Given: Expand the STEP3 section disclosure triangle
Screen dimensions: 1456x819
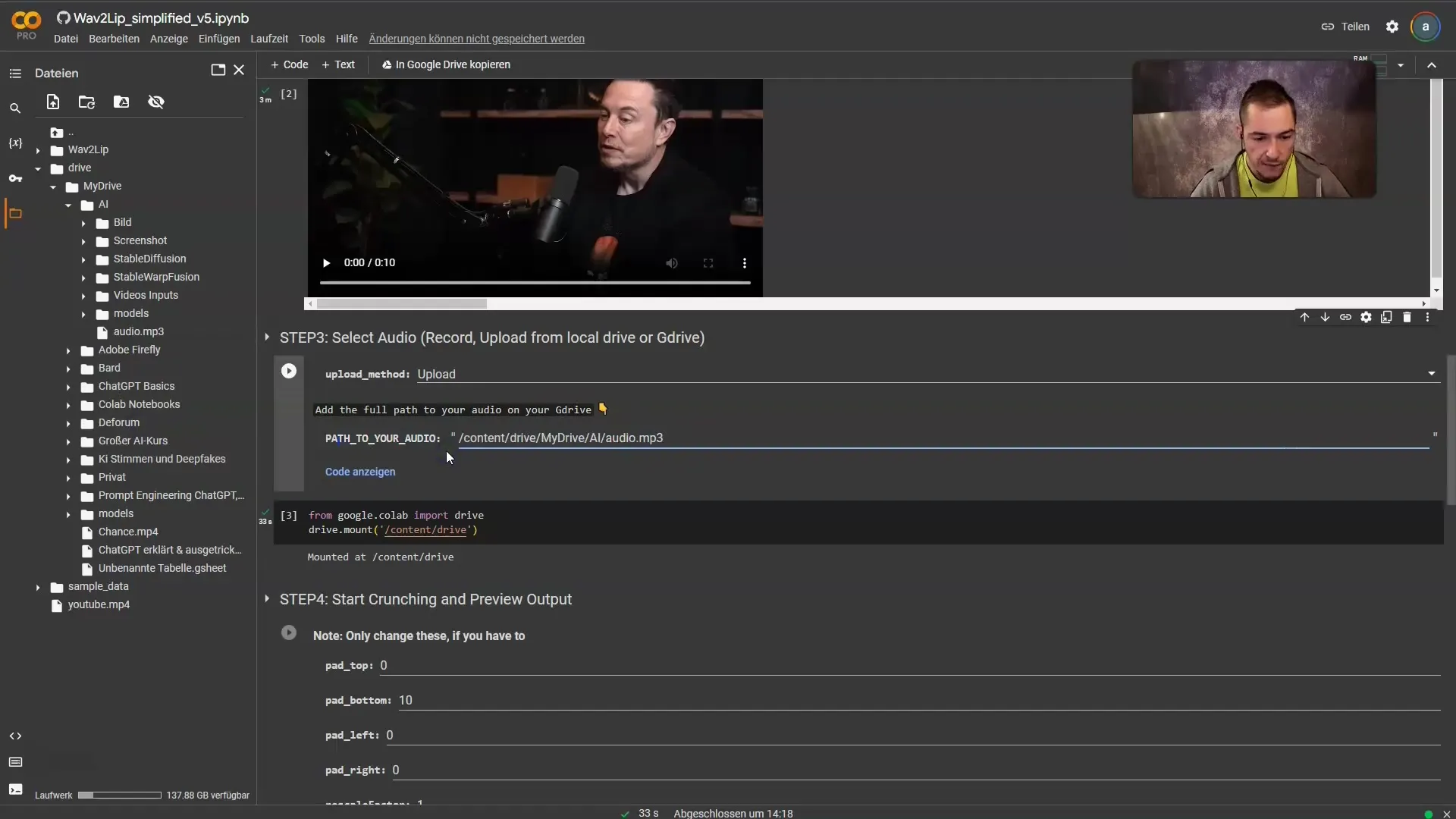Looking at the screenshot, I should tap(266, 337).
